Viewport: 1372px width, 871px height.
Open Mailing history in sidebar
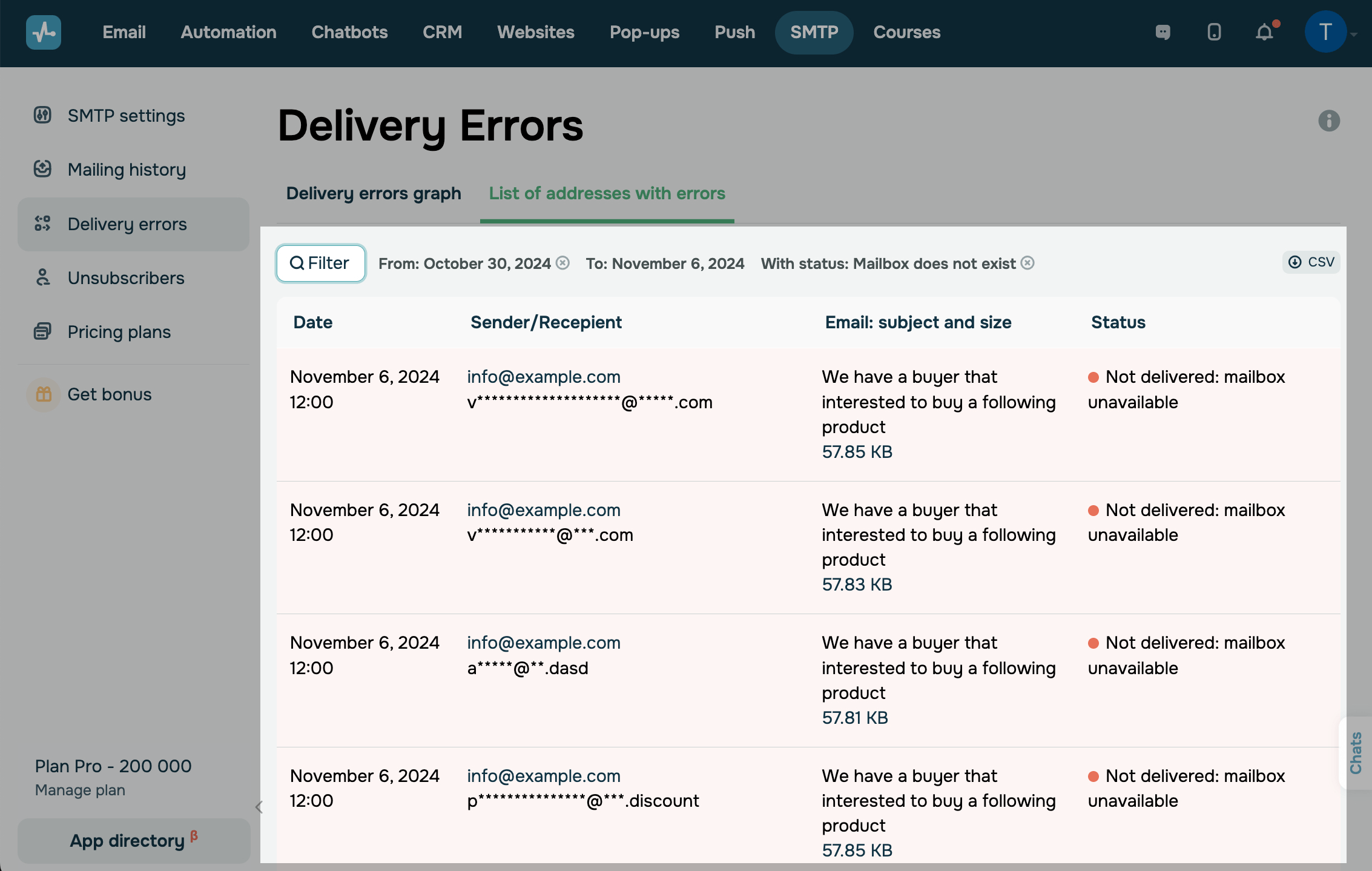point(127,170)
